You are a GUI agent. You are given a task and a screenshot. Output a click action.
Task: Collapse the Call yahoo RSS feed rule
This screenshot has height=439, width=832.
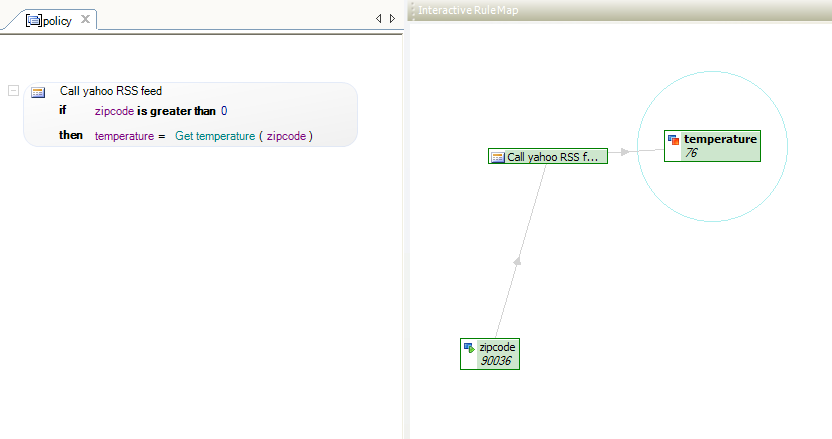point(13,91)
